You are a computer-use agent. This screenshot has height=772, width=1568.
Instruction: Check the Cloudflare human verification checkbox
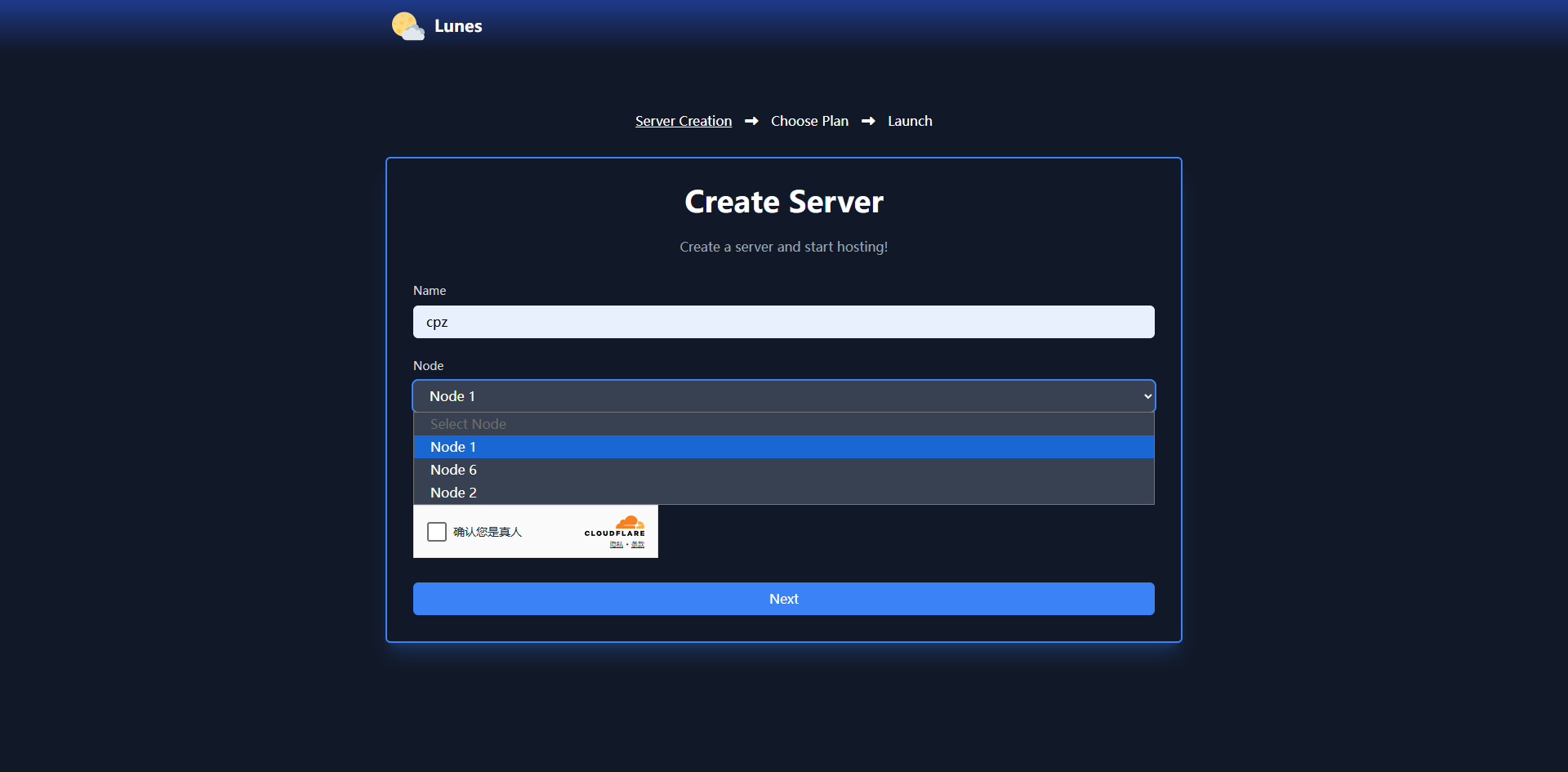437,532
